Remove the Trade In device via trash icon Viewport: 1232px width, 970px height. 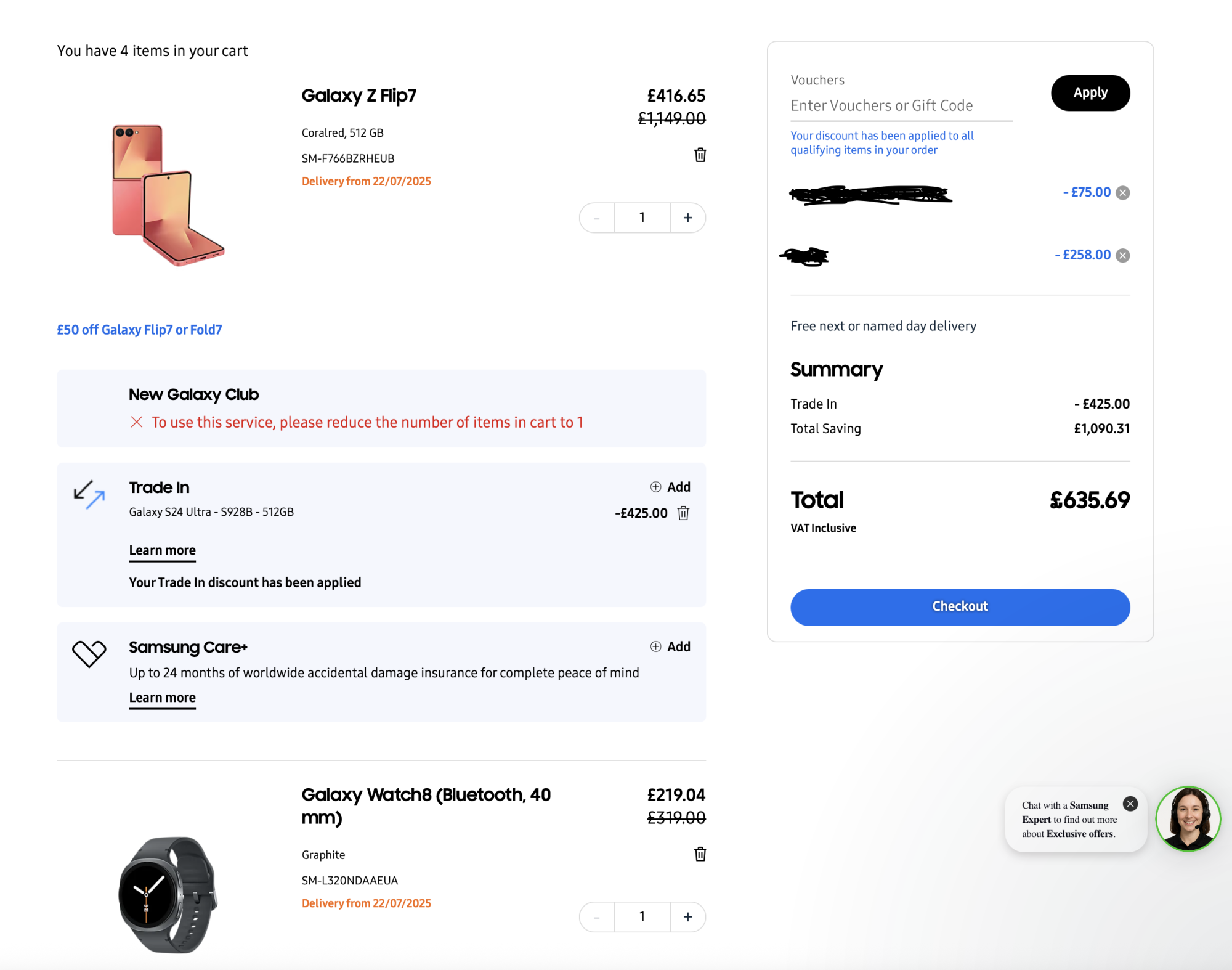coord(683,513)
